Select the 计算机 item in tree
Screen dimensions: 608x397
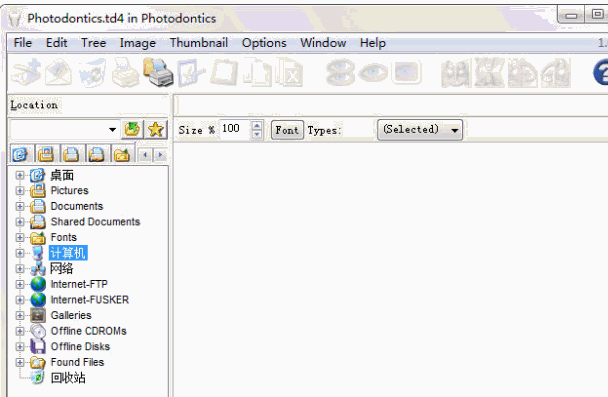click(68, 253)
